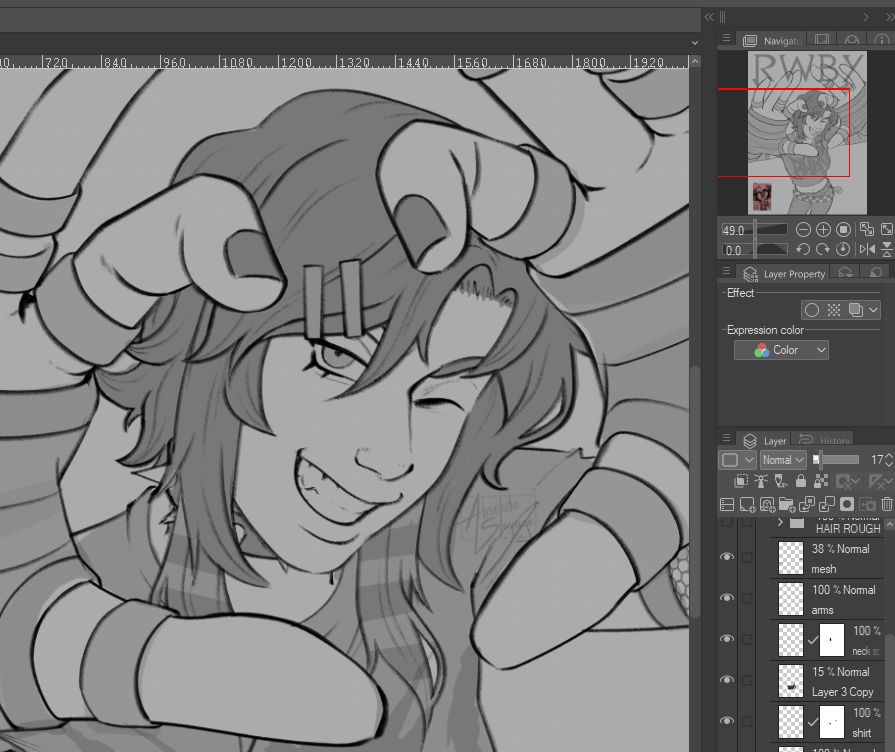
Task: Adjust the Navigator rotation slider at 0.0
Action: pyautogui.click(x=753, y=250)
